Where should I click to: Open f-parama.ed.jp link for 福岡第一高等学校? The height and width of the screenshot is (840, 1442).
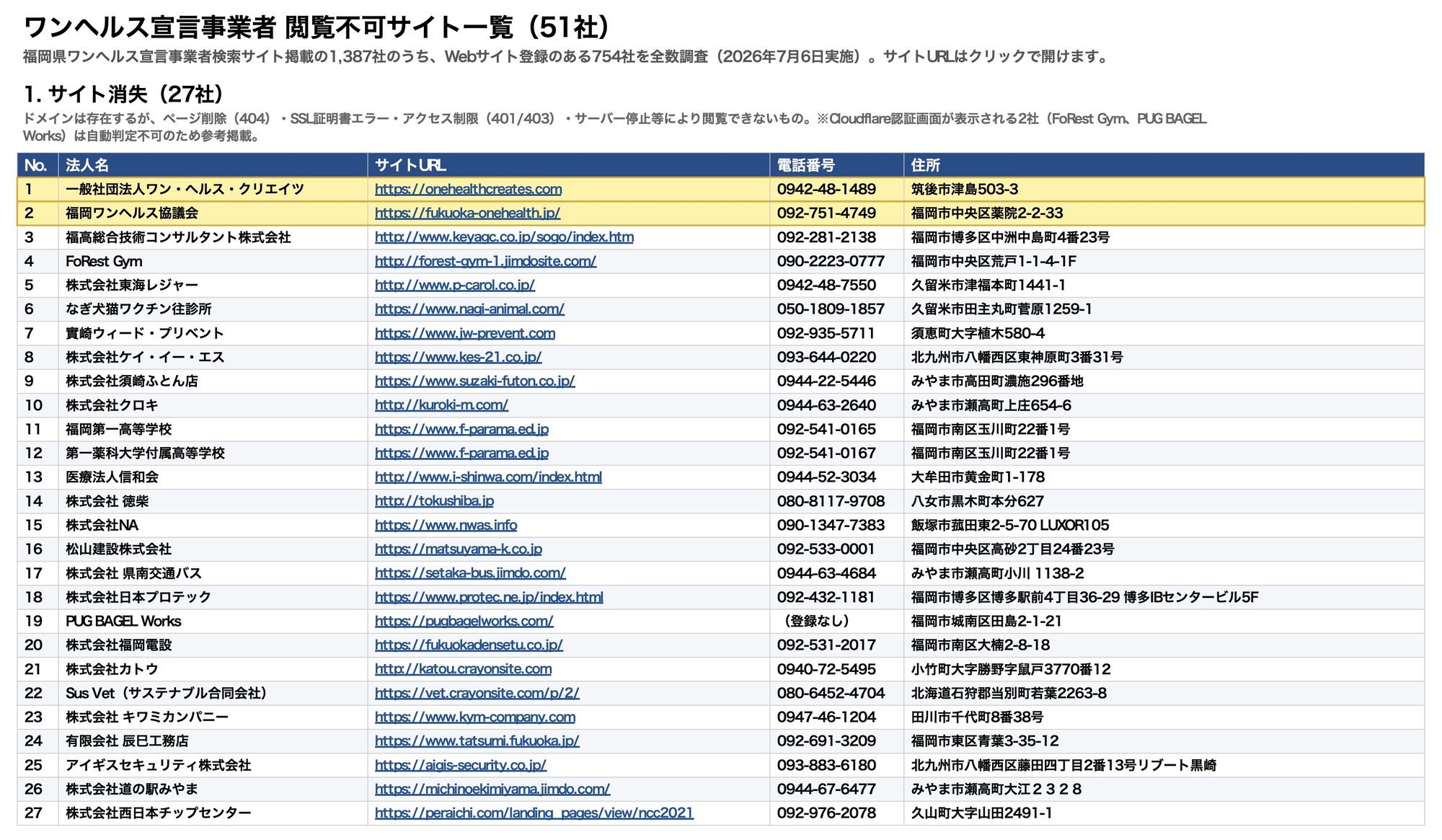pos(461,430)
